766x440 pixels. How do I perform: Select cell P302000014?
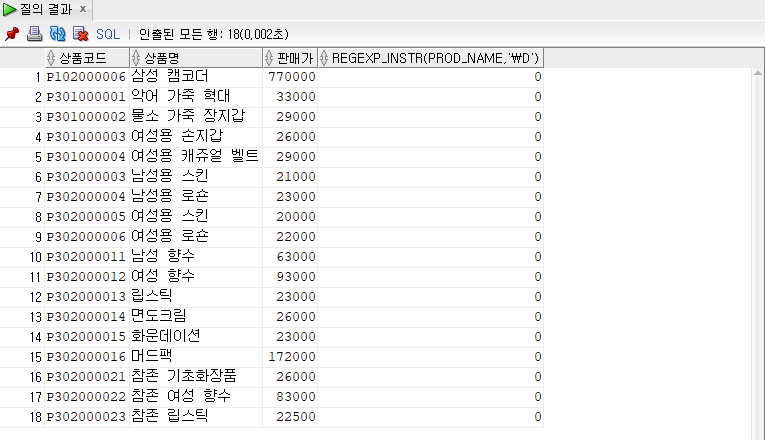point(87,317)
